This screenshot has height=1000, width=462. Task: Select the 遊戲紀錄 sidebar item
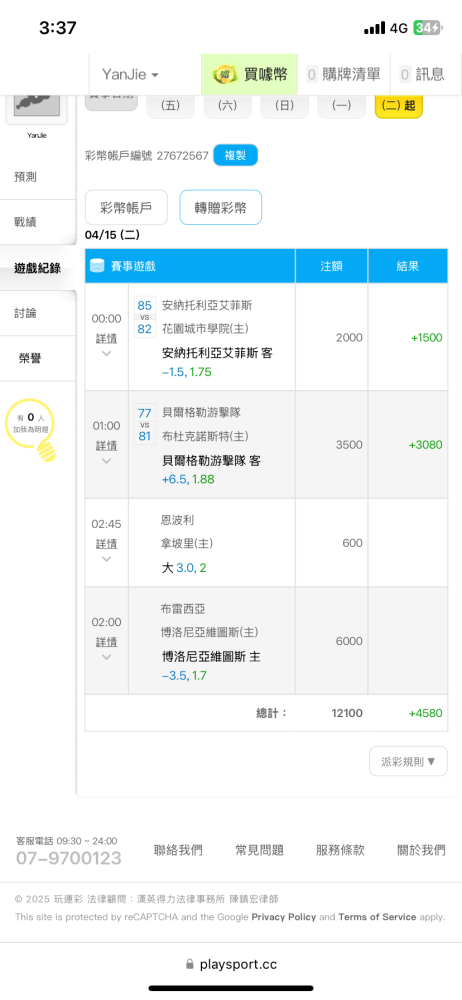pyautogui.click(x=38, y=268)
